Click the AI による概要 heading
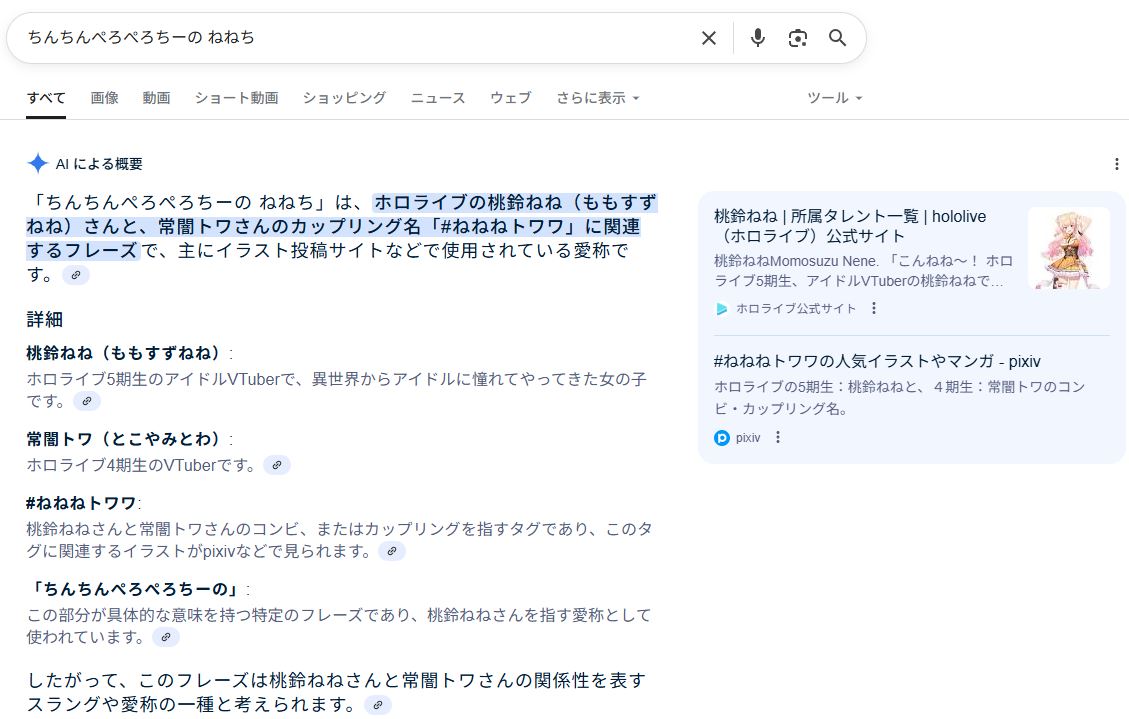Image resolution: width=1129 pixels, height=719 pixels. point(99,164)
